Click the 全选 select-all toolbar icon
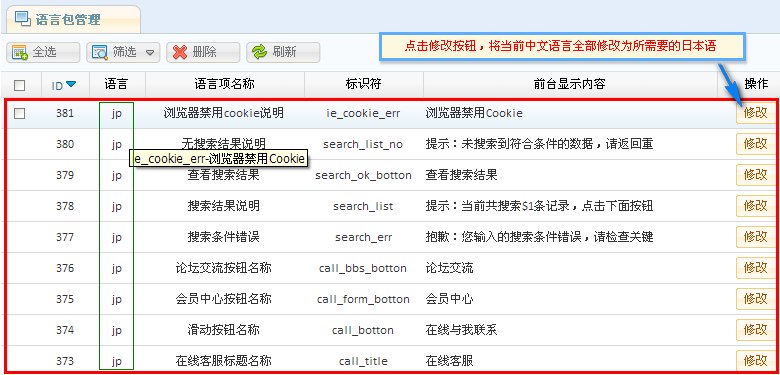The image size is (780, 375). (20, 52)
